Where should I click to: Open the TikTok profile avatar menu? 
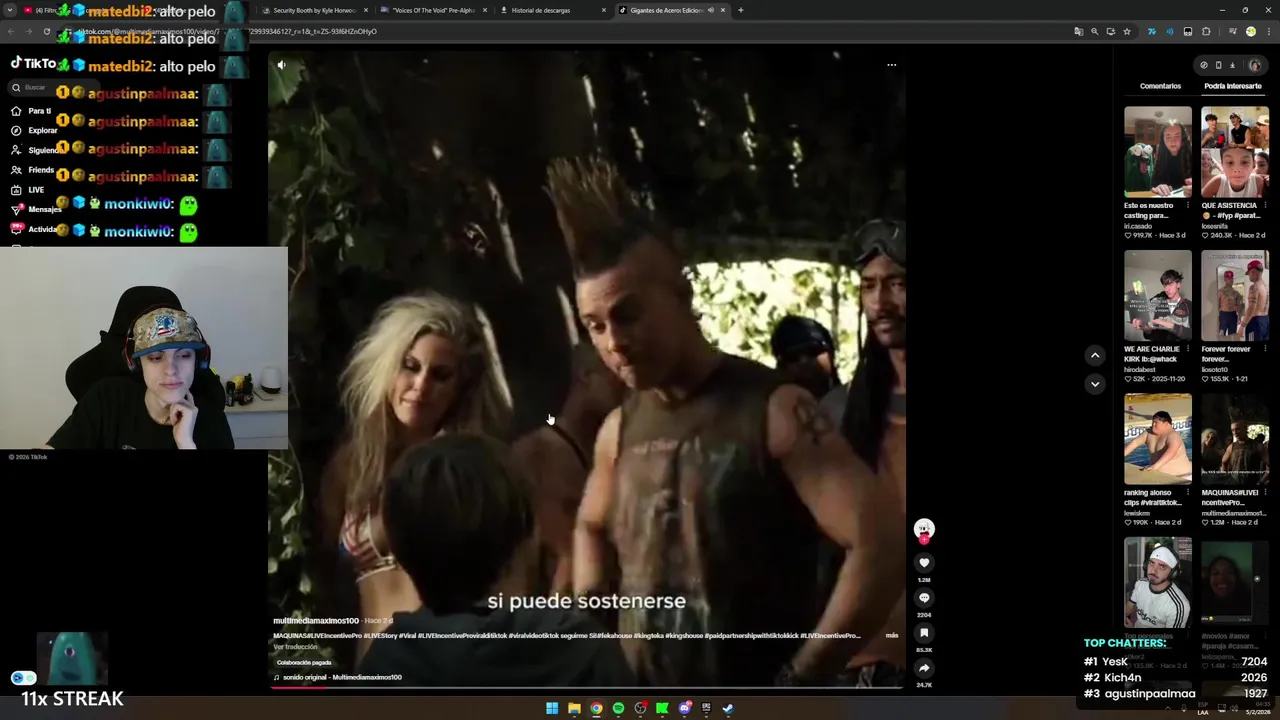1255,65
